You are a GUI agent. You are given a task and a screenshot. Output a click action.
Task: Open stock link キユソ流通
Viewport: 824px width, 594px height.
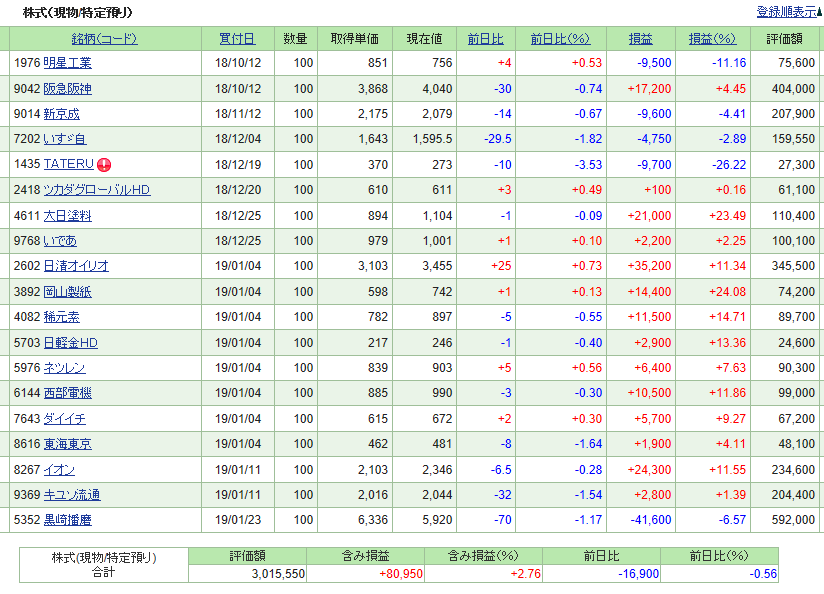(x=71, y=495)
